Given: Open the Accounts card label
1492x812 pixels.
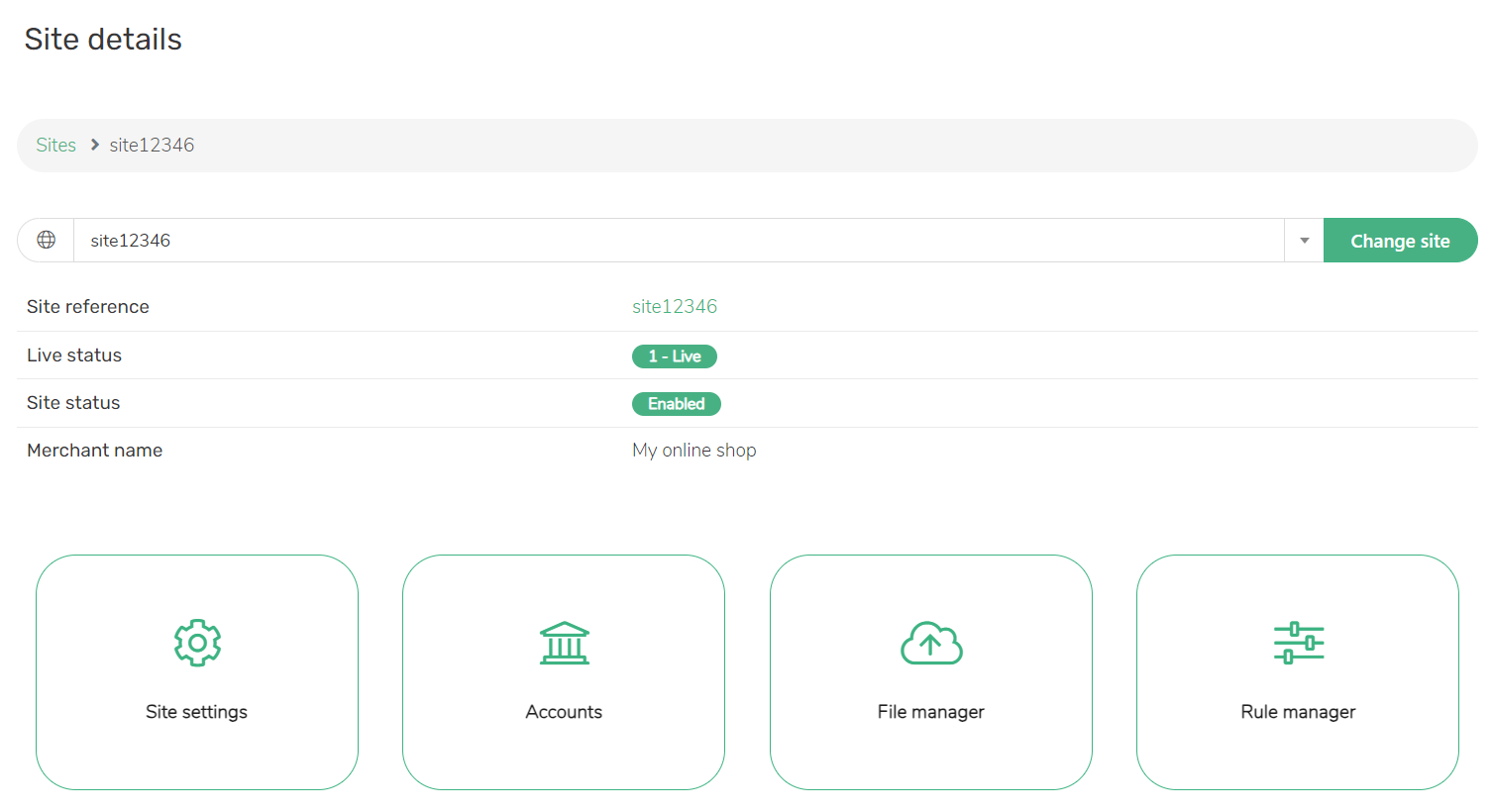Looking at the screenshot, I should click(564, 712).
